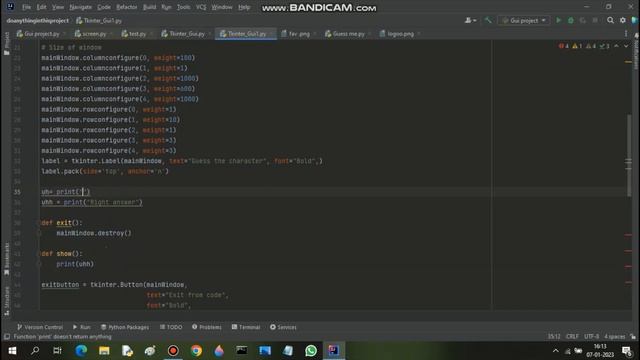Open Microsoft Edge from the taskbar
640x360 pixels.
(x=81, y=351)
